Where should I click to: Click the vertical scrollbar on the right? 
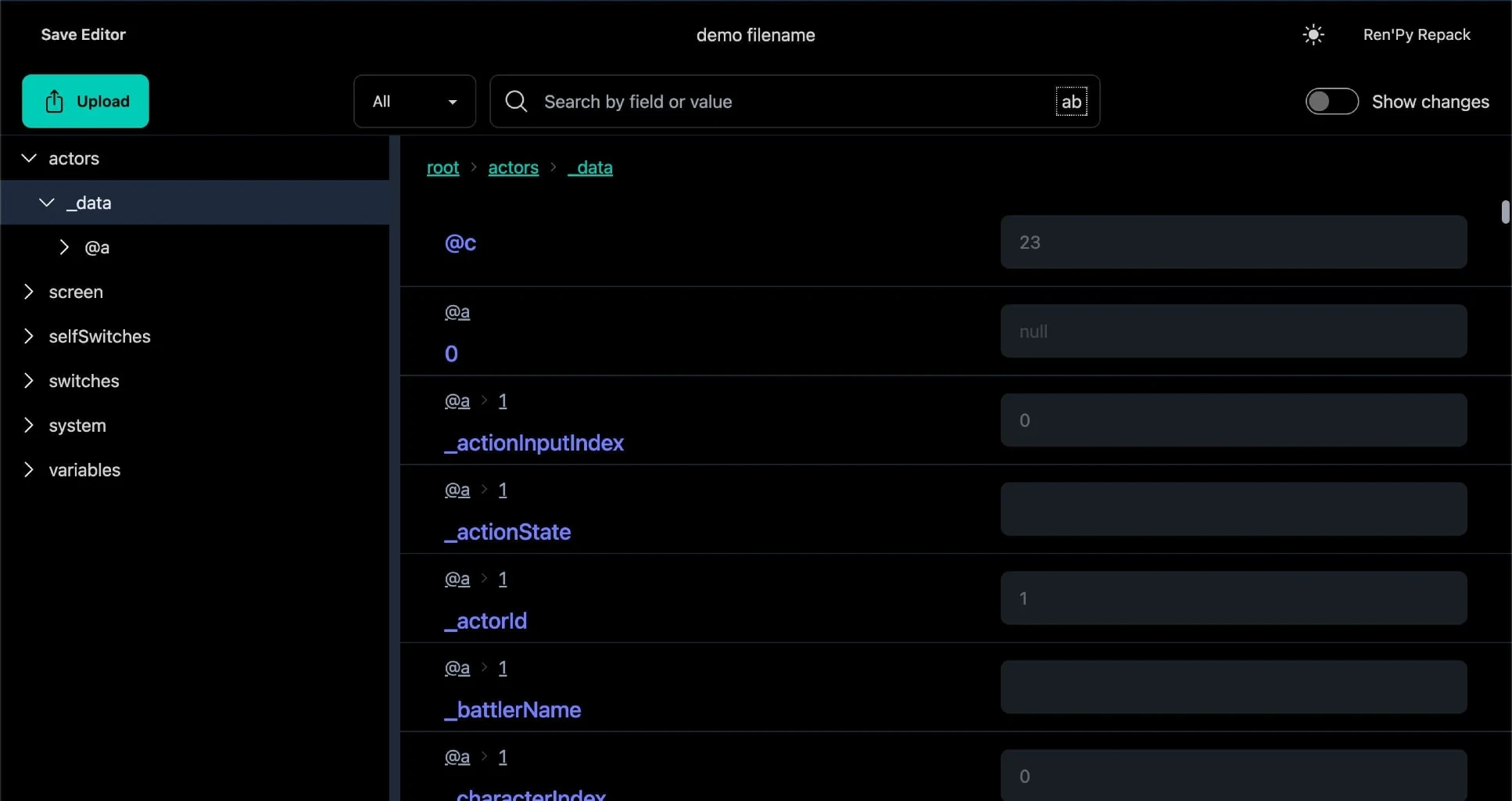point(1505,212)
